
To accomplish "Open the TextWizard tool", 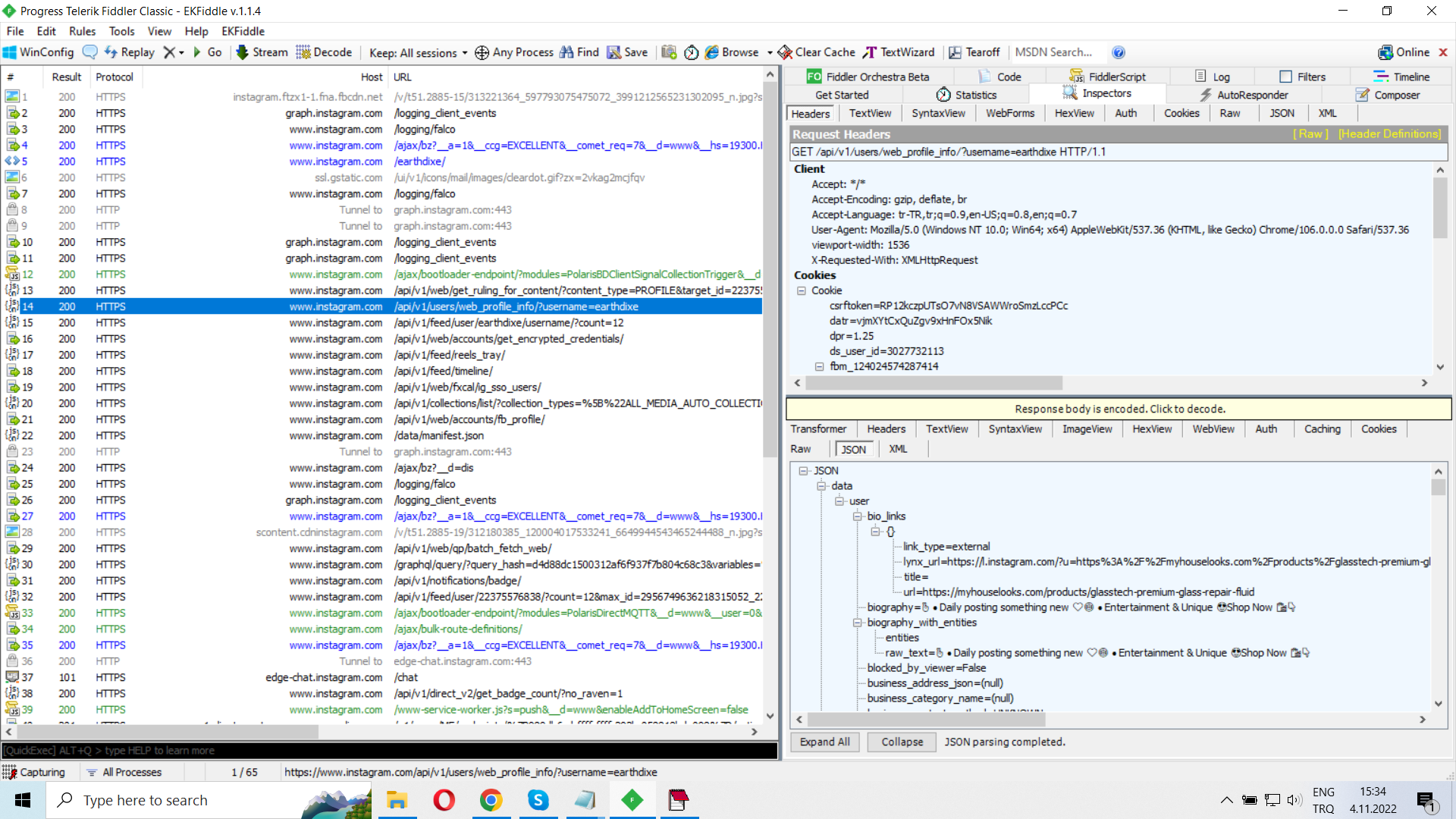I will (x=899, y=52).
